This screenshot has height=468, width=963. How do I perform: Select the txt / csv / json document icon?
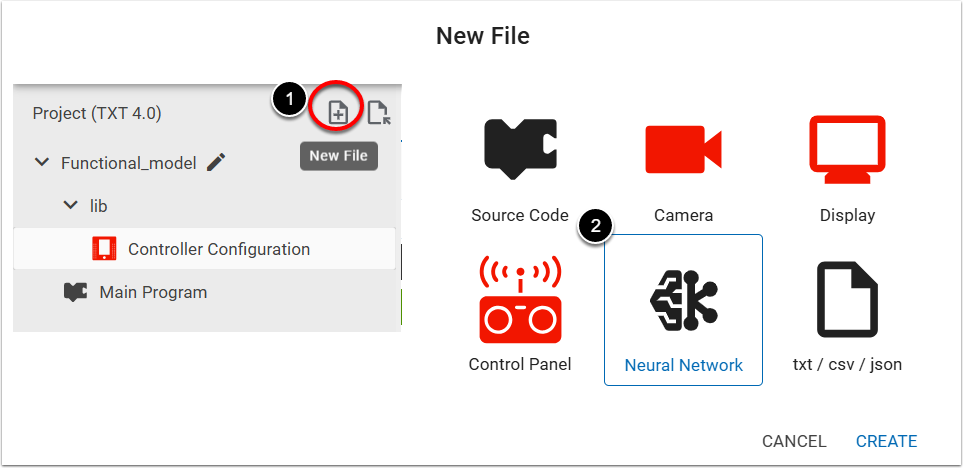pos(846,300)
